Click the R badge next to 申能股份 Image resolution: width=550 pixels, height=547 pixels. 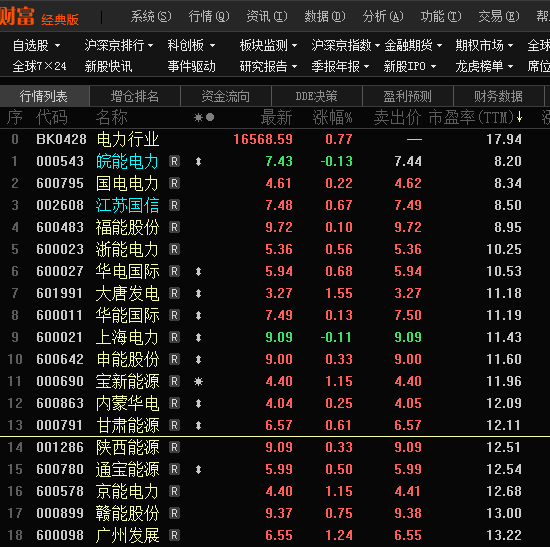(174, 359)
